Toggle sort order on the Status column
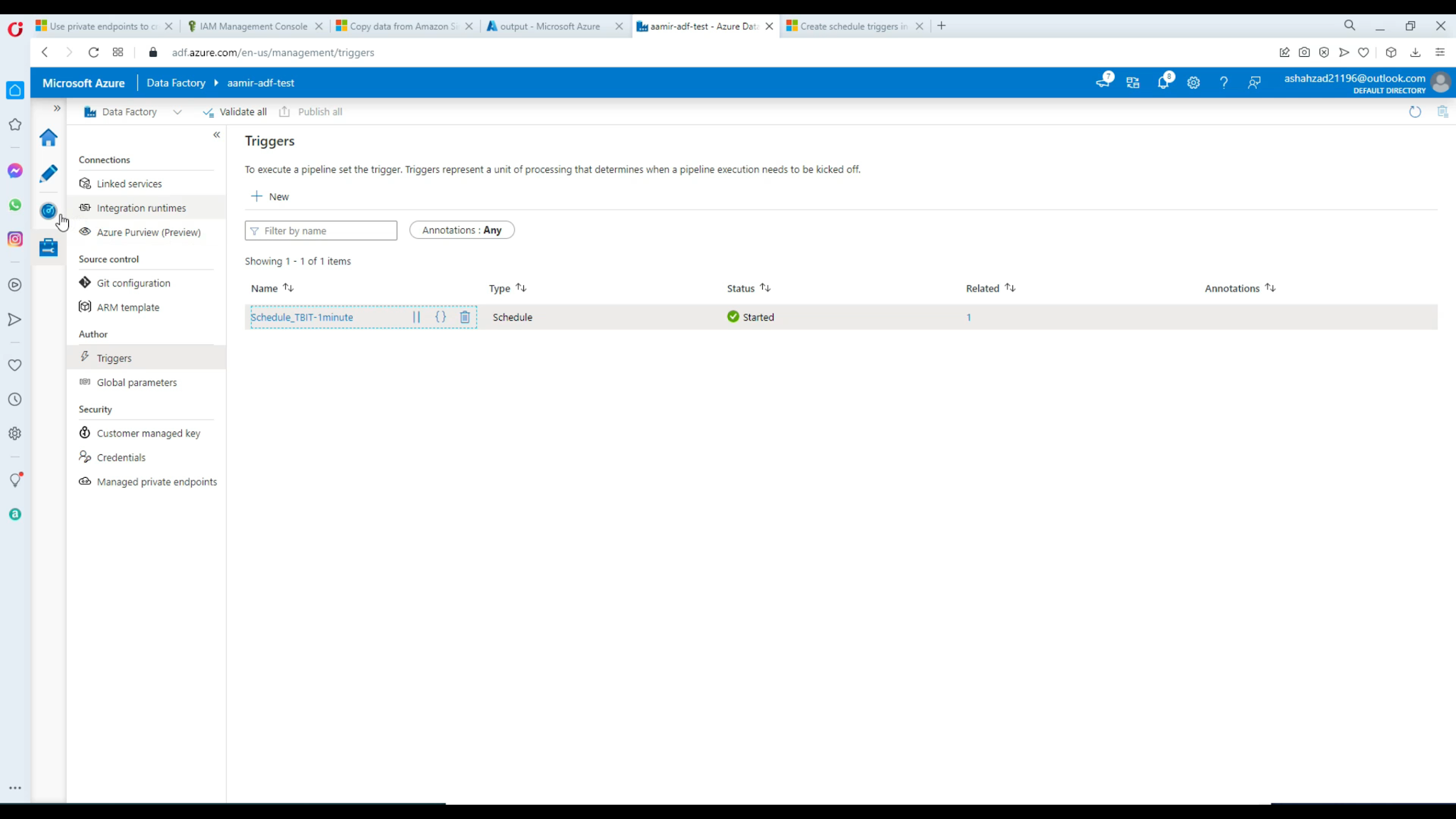 pos(766,288)
